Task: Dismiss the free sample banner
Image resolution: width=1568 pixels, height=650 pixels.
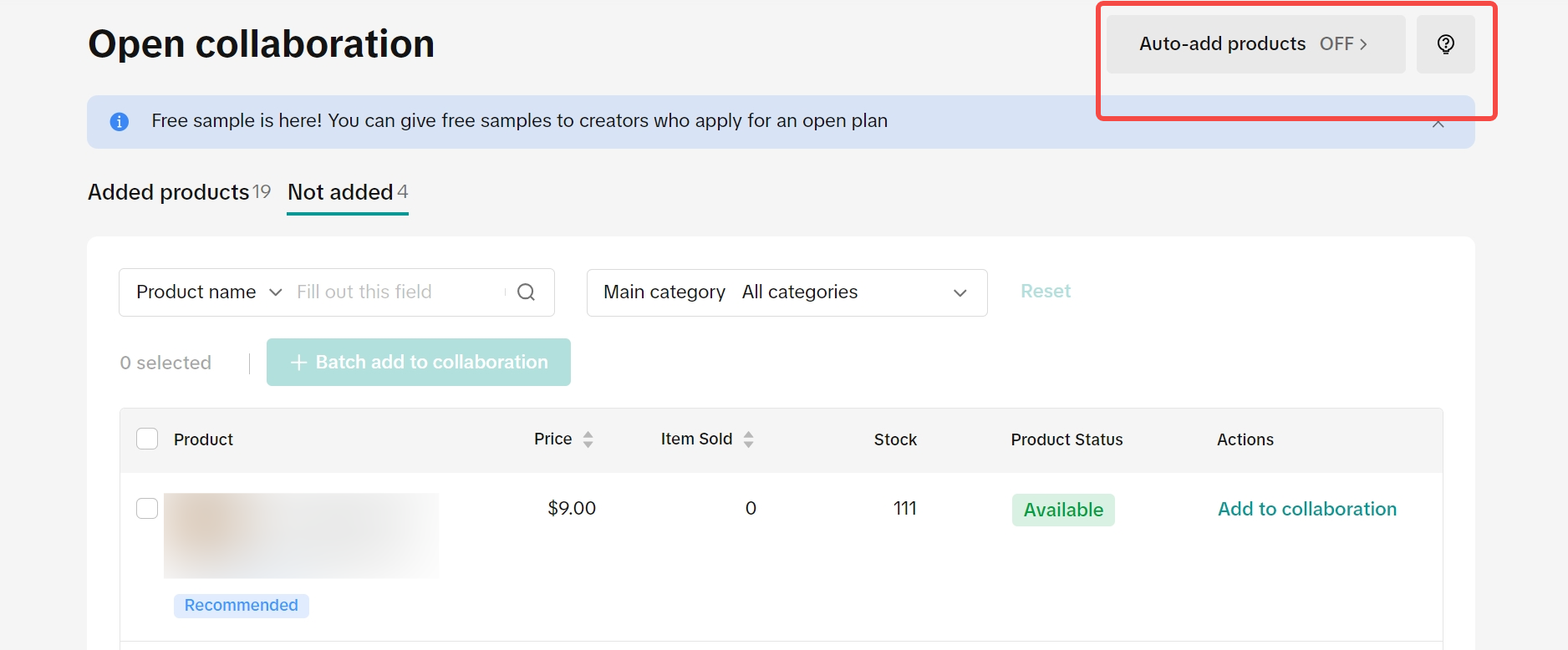Action: [1438, 124]
